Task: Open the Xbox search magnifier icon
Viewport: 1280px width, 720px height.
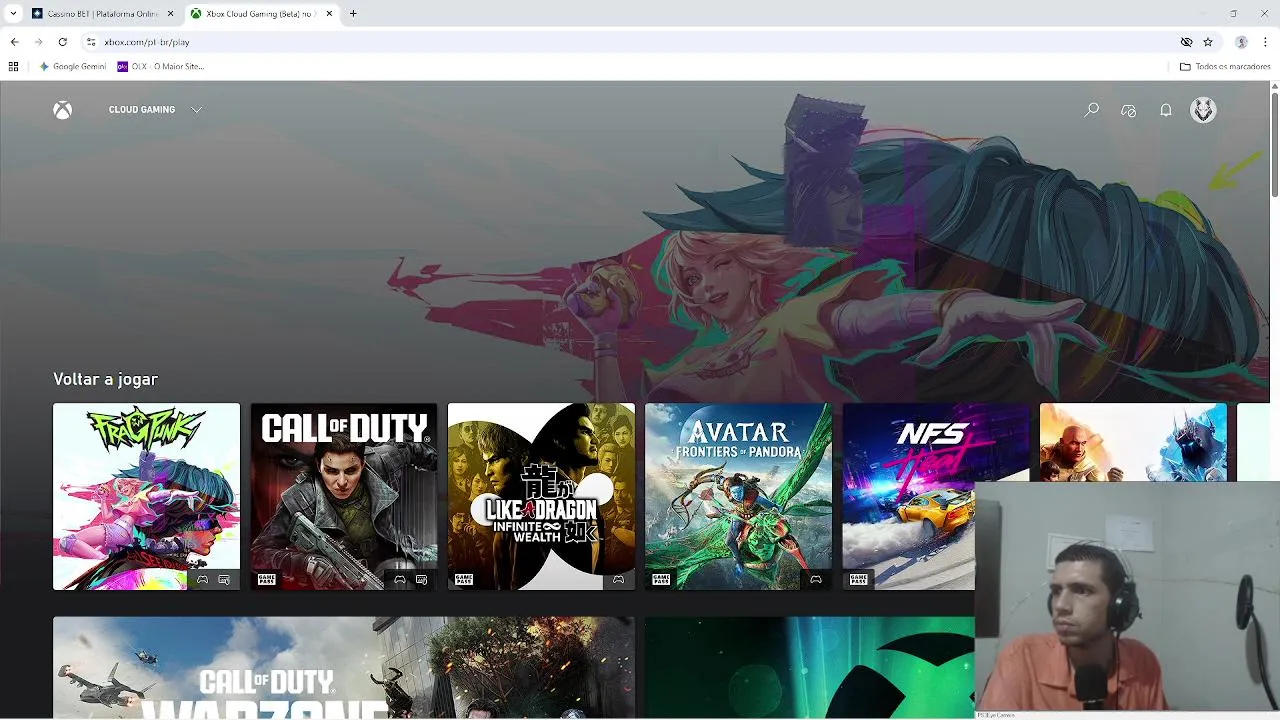Action: pos(1092,110)
